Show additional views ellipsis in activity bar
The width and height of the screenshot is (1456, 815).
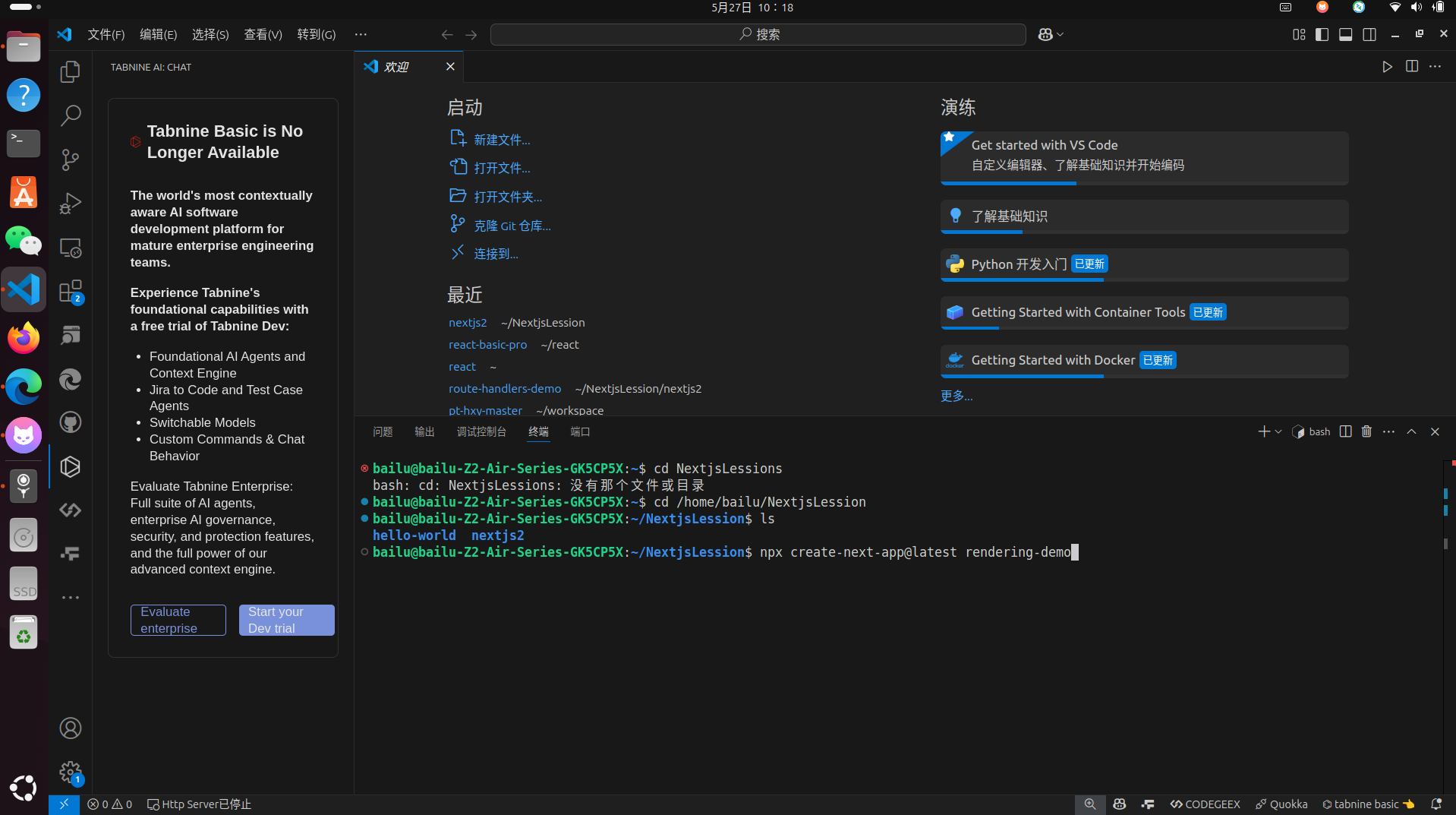click(x=71, y=598)
